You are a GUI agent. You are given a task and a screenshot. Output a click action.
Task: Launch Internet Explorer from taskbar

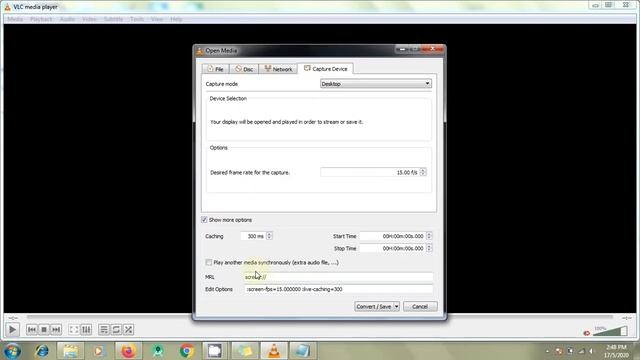42,351
